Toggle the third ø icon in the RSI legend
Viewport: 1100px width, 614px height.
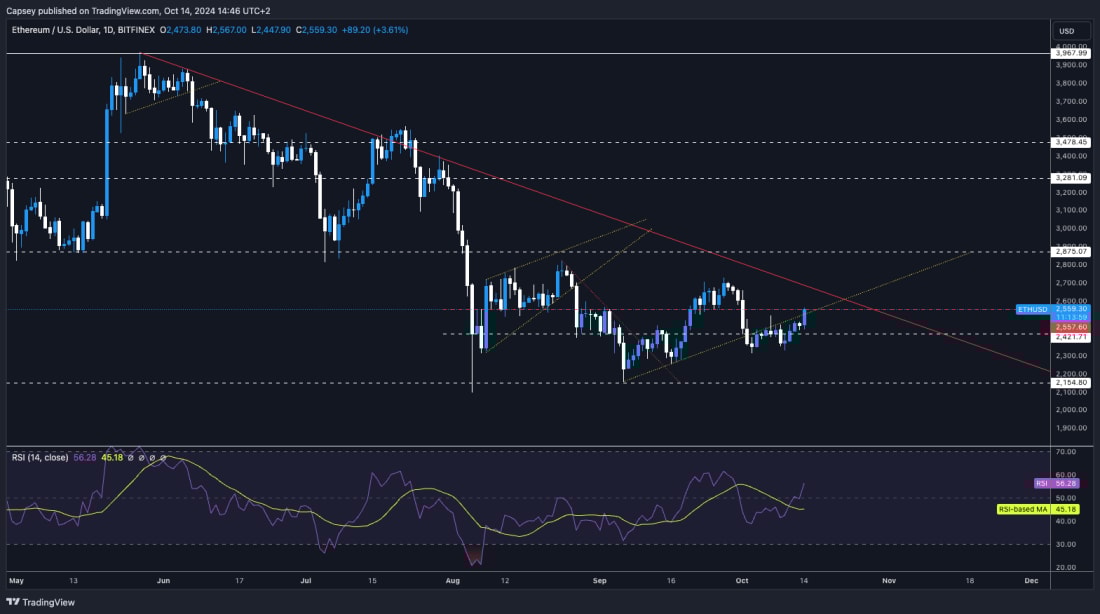tap(152, 457)
